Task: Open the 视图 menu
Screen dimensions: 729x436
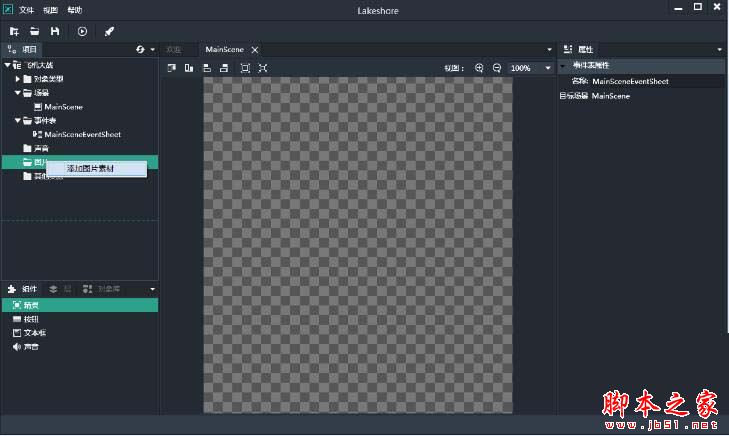Action: point(51,10)
